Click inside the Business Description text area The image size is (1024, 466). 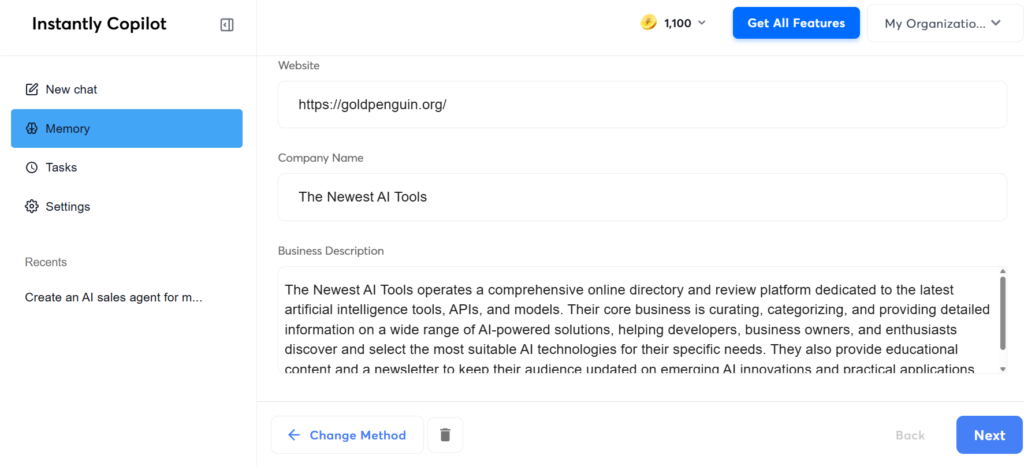pyautogui.click(x=635, y=320)
